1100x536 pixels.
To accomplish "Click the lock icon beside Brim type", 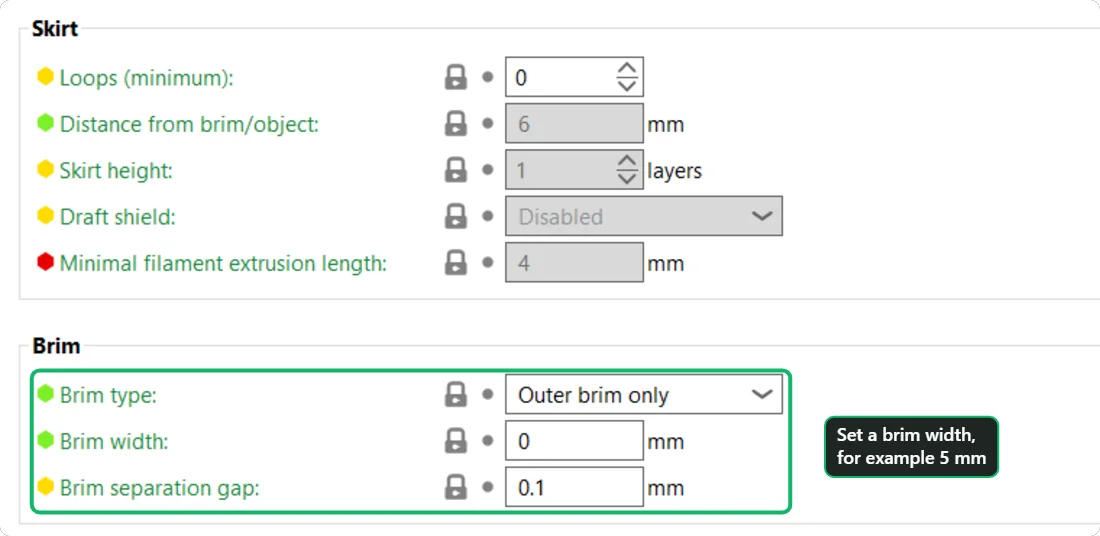I will tap(455, 395).
